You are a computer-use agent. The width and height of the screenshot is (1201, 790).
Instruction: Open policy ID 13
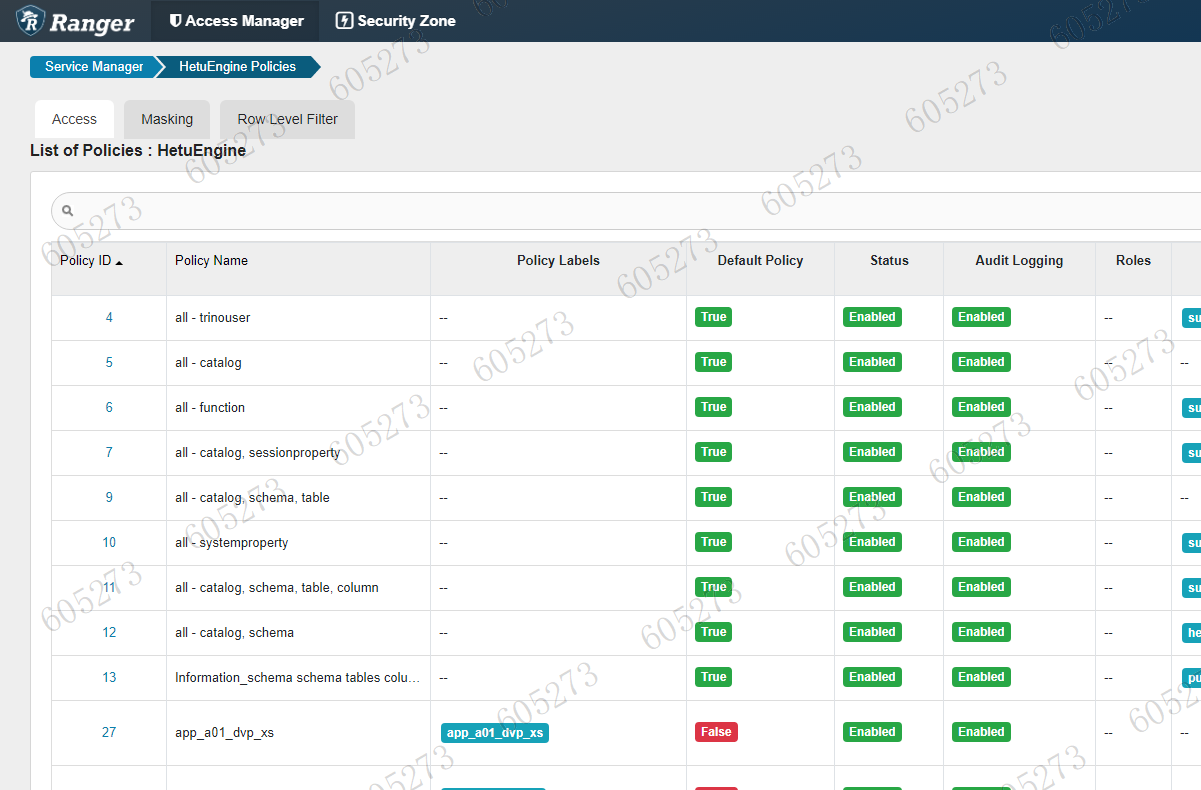coord(109,678)
